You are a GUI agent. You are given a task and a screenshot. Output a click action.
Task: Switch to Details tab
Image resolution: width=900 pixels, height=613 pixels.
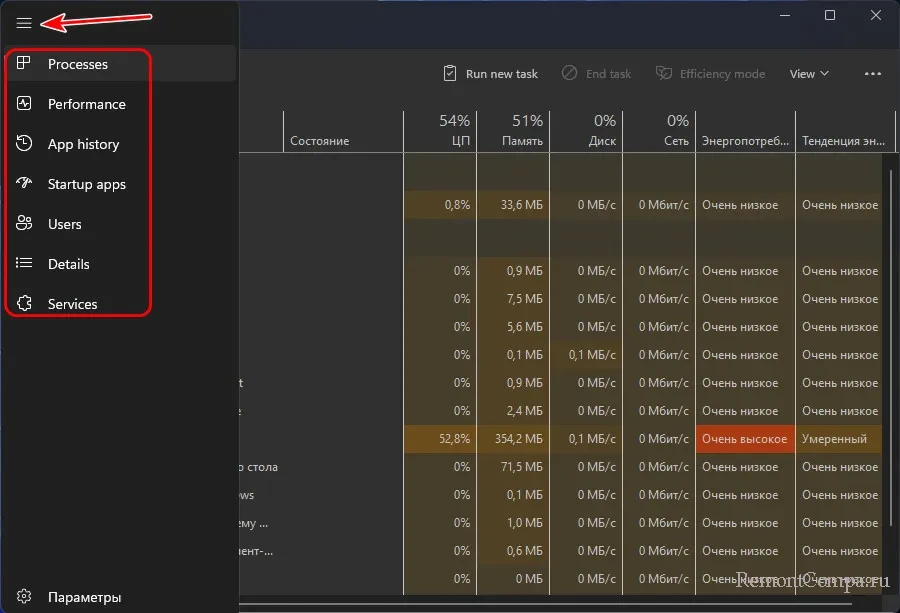(120, 264)
